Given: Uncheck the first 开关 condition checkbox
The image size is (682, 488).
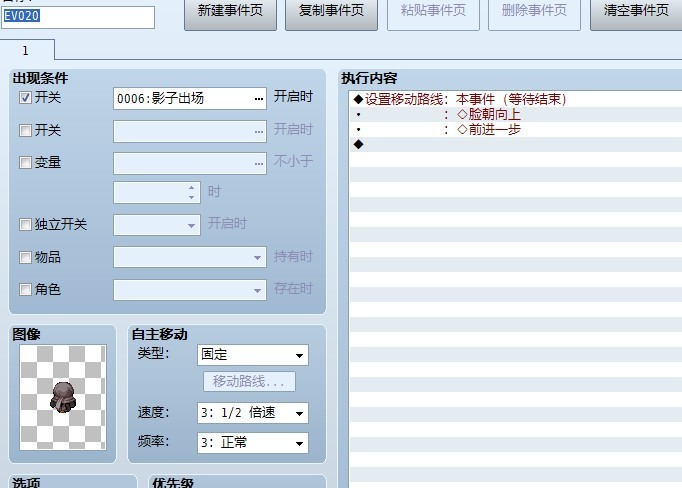Looking at the screenshot, I should click(x=25, y=97).
